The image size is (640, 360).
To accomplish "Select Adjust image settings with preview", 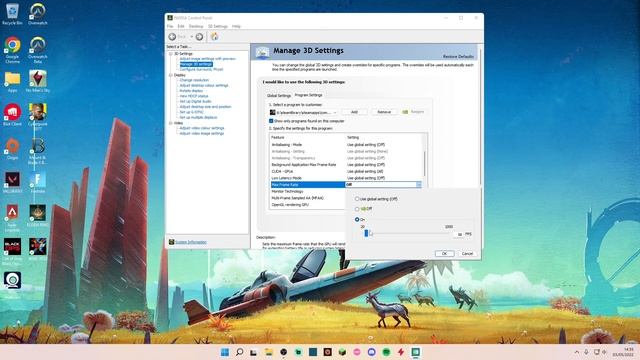I will (x=208, y=59).
